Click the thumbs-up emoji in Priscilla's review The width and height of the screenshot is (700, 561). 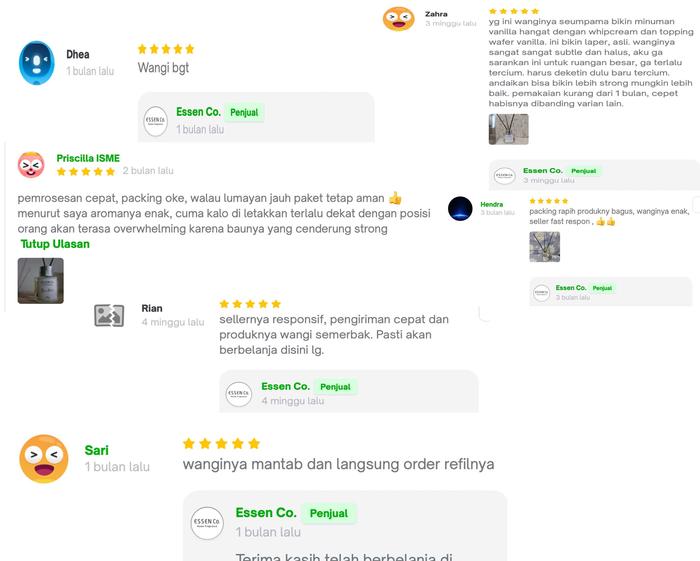(395, 198)
